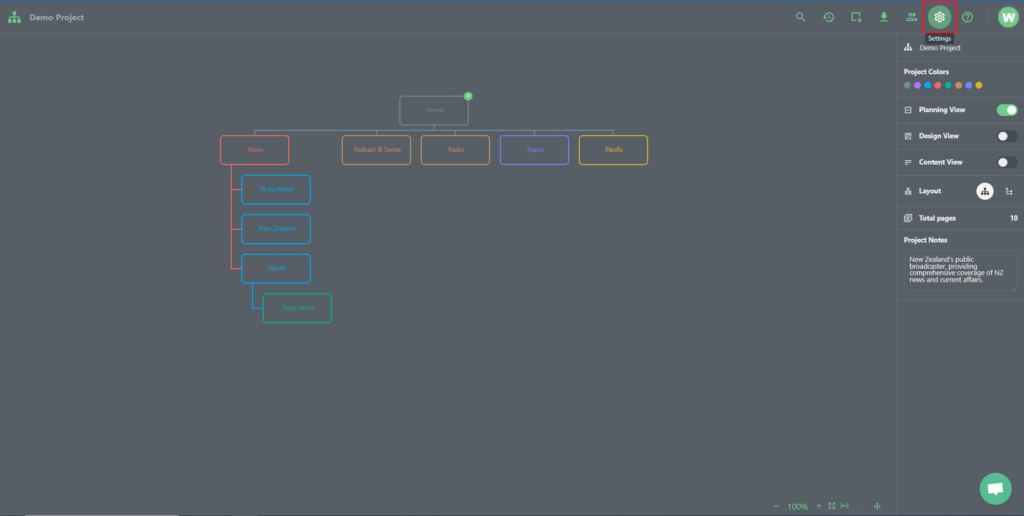Image resolution: width=1024 pixels, height=516 pixels.
Task: Zoom in with the plus icon
Action: click(x=819, y=506)
